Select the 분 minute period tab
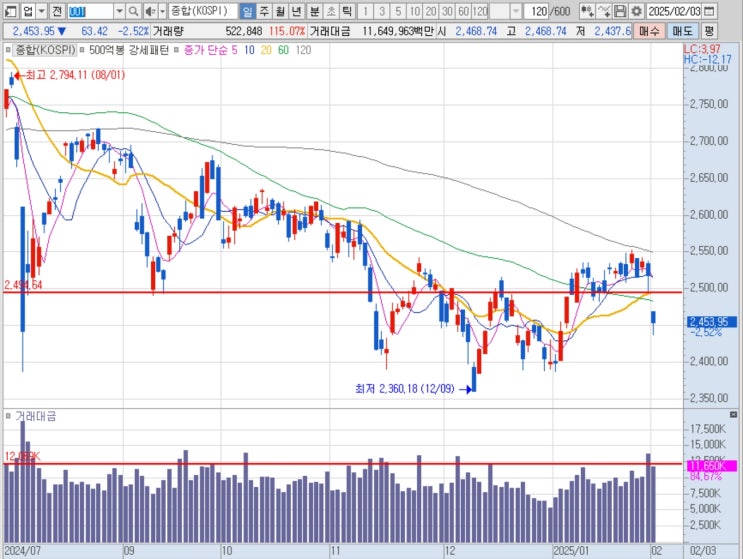 point(314,10)
